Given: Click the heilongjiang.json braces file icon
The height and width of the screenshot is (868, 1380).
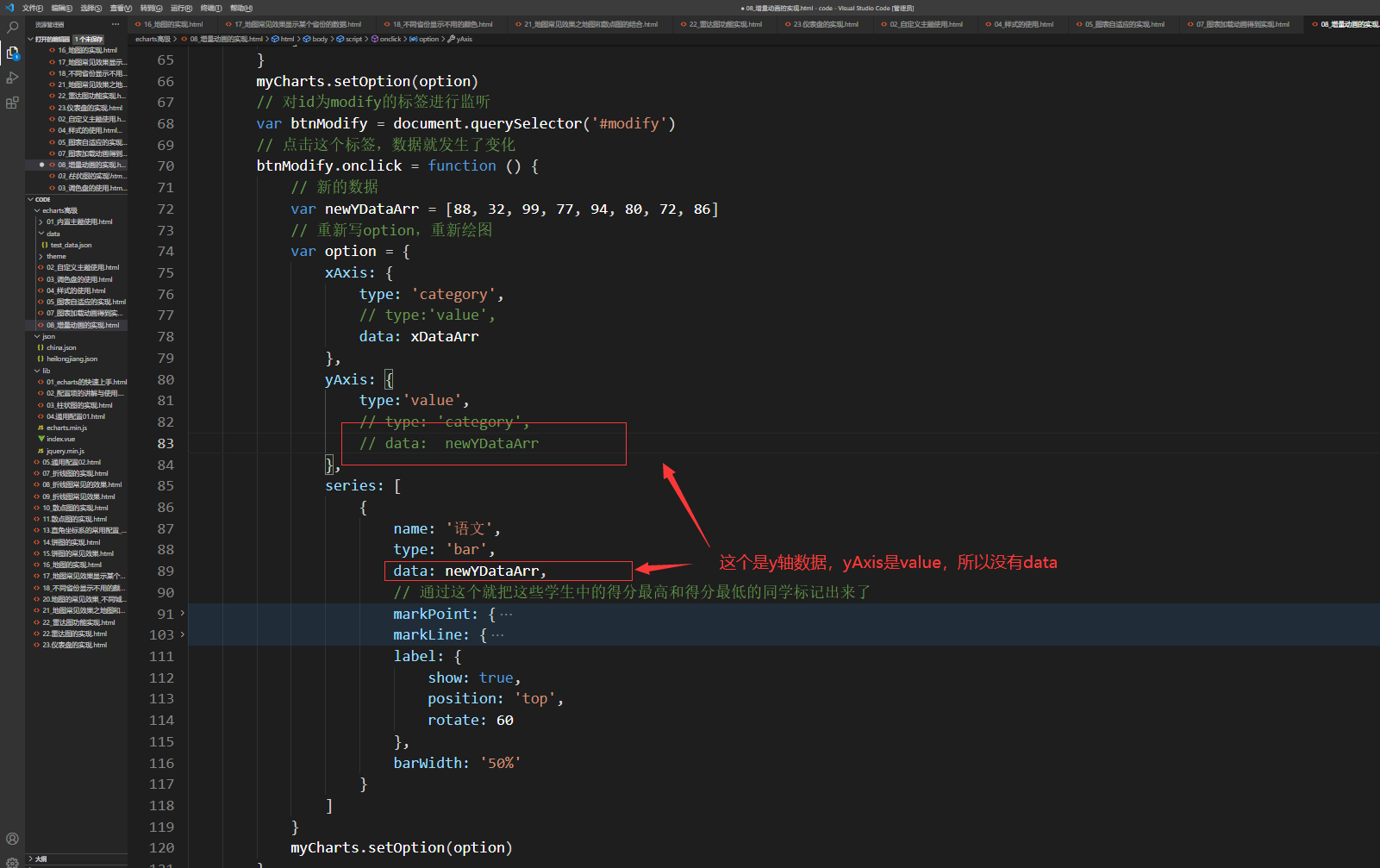Looking at the screenshot, I should click(x=41, y=359).
